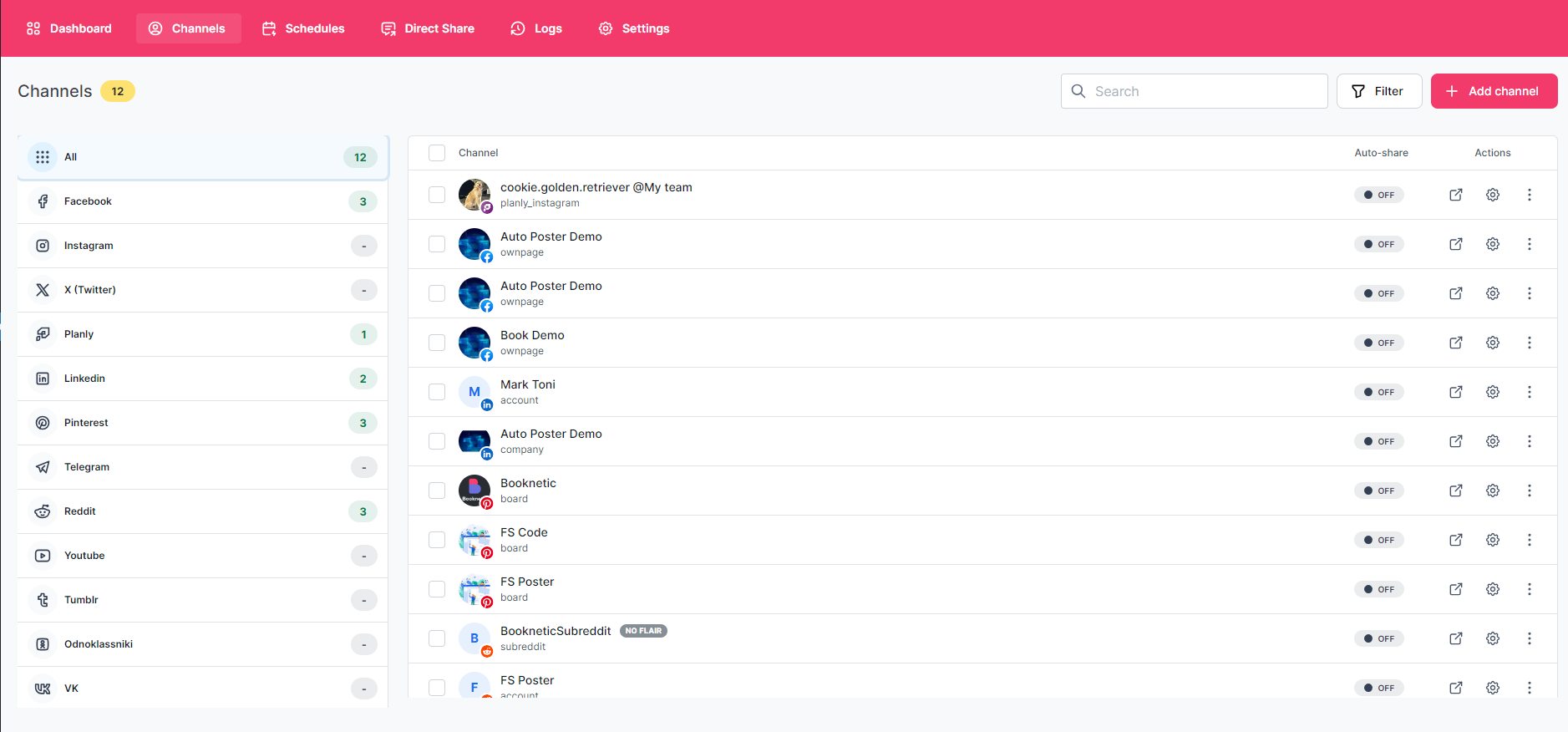Check the select-all channels checkbox
The width and height of the screenshot is (1568, 732).
tap(437, 153)
